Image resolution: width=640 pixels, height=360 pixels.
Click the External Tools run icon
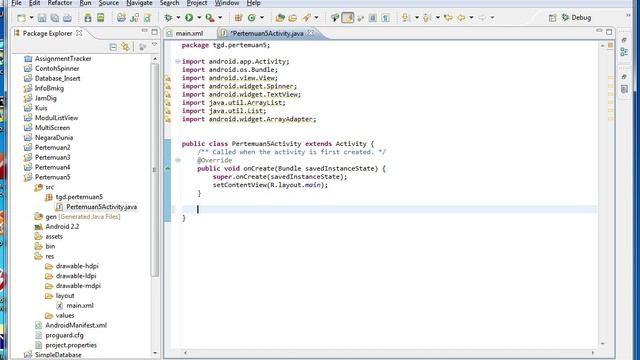pyautogui.click(x=210, y=18)
